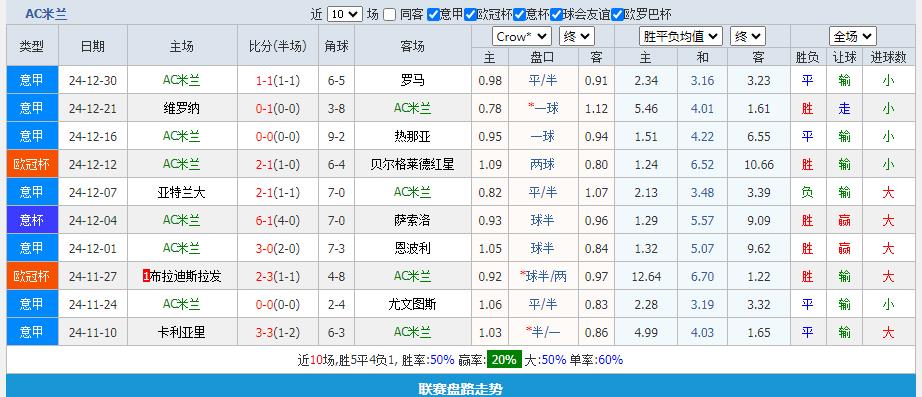Open the 维罗纳 team link
The height and width of the screenshot is (397, 922).
182,108
